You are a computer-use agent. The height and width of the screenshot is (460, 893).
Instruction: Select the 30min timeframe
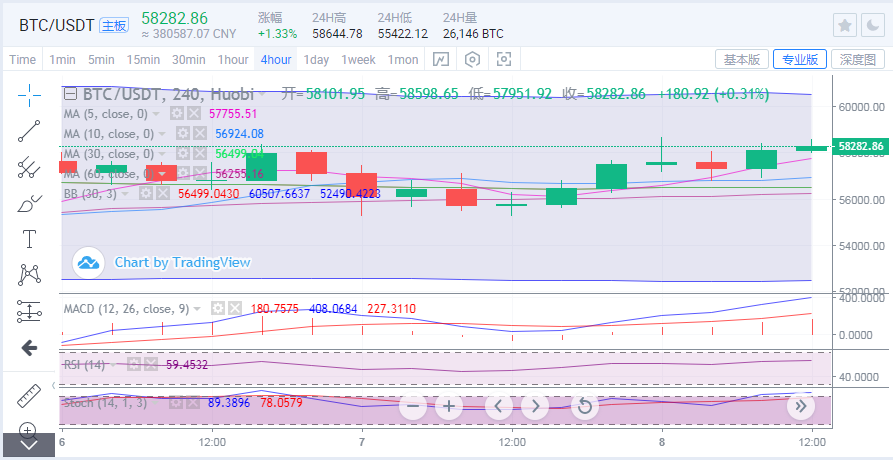tap(189, 60)
